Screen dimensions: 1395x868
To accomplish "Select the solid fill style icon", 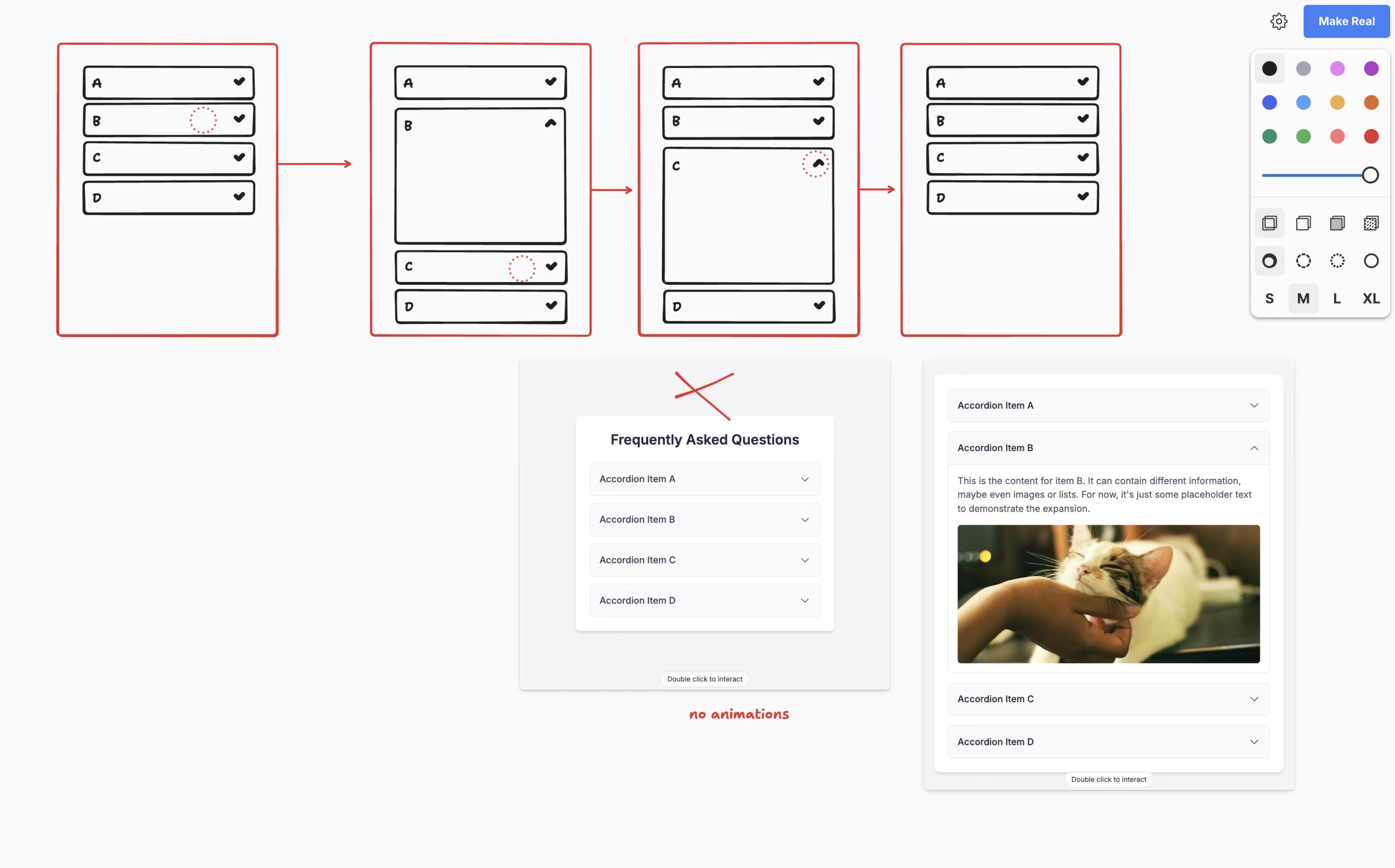I will 1337,223.
